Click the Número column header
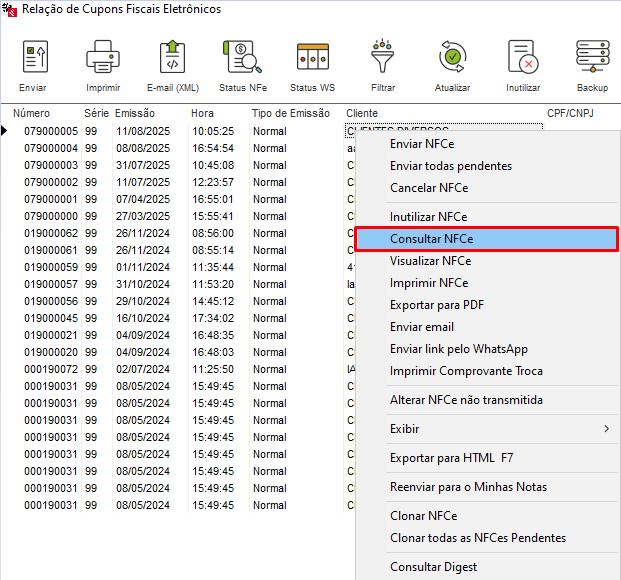The image size is (621, 580). [31, 113]
